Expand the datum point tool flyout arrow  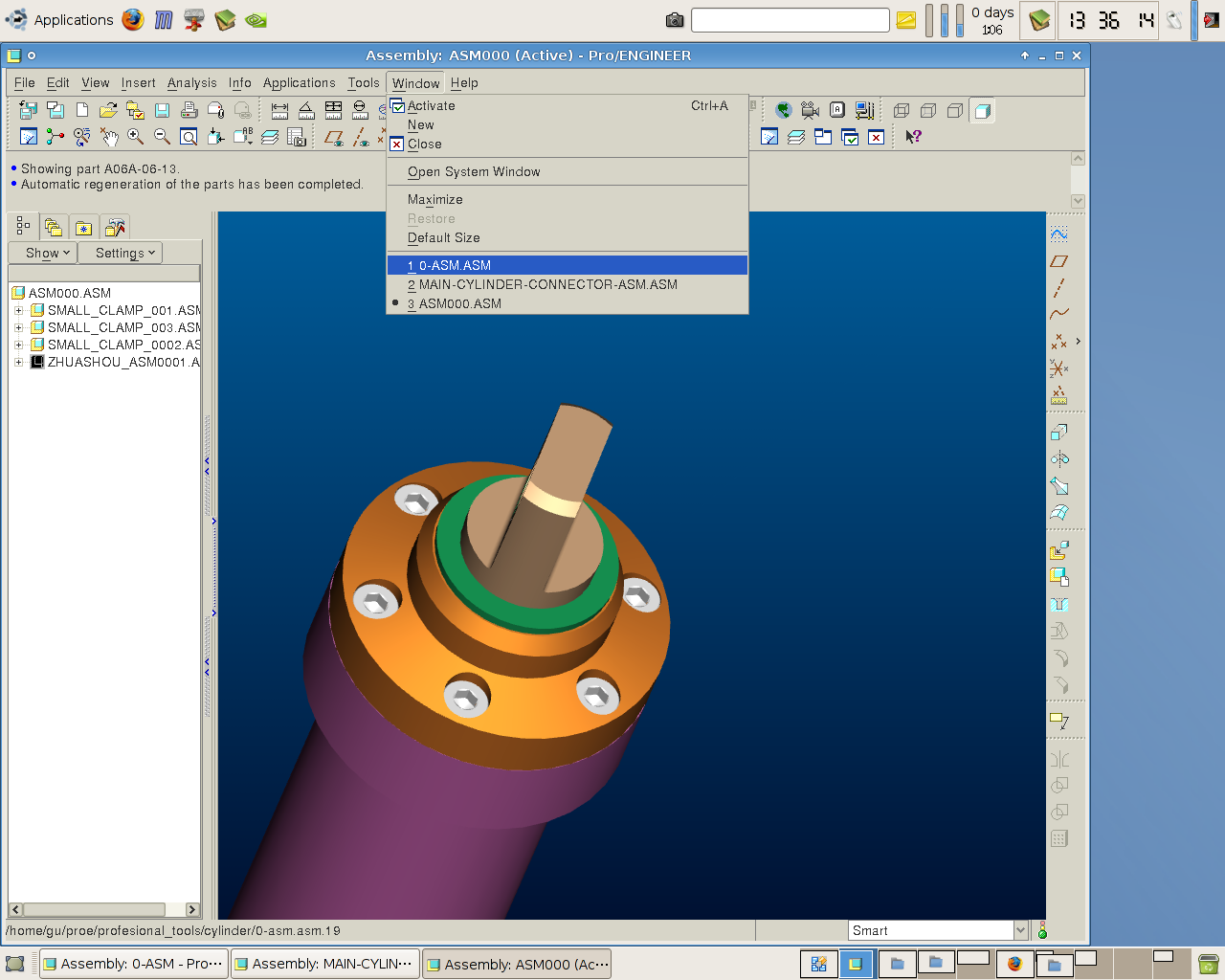[1078, 341]
